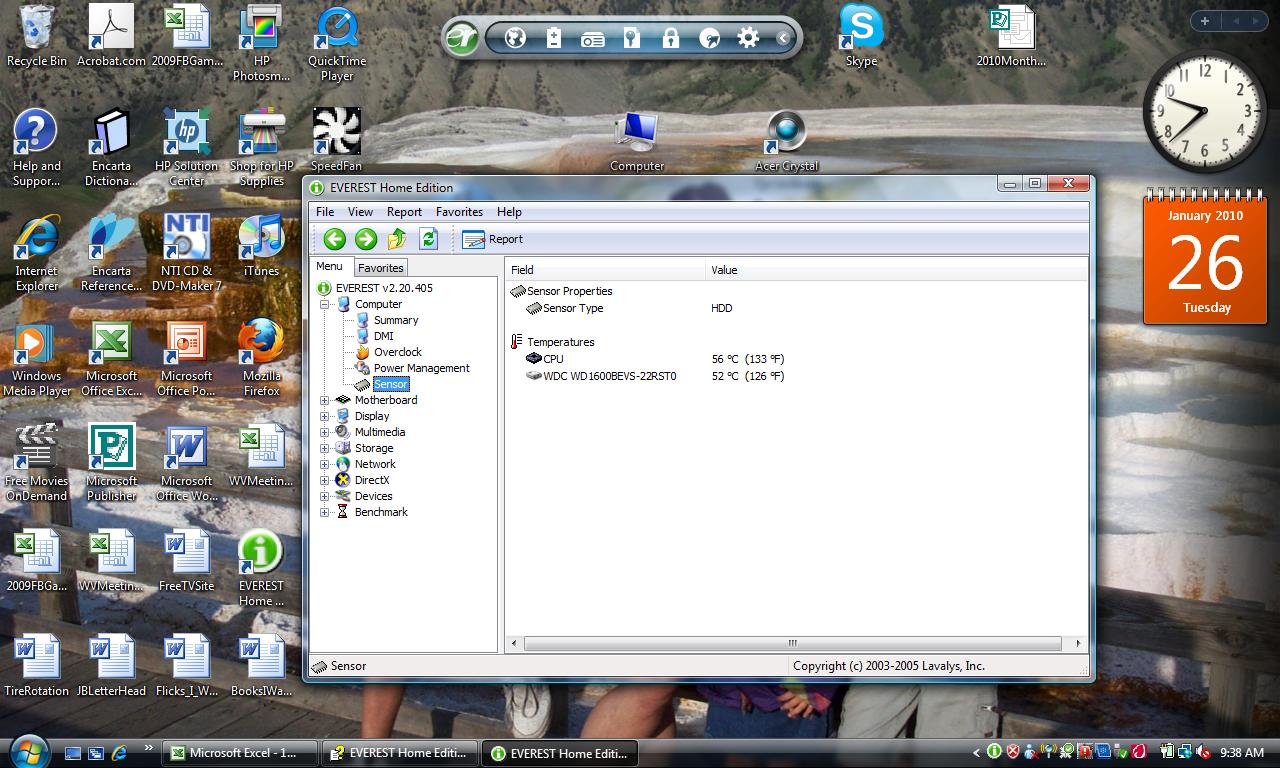Select the Menu tab in left pane
This screenshot has width=1280, height=768.
(329, 266)
